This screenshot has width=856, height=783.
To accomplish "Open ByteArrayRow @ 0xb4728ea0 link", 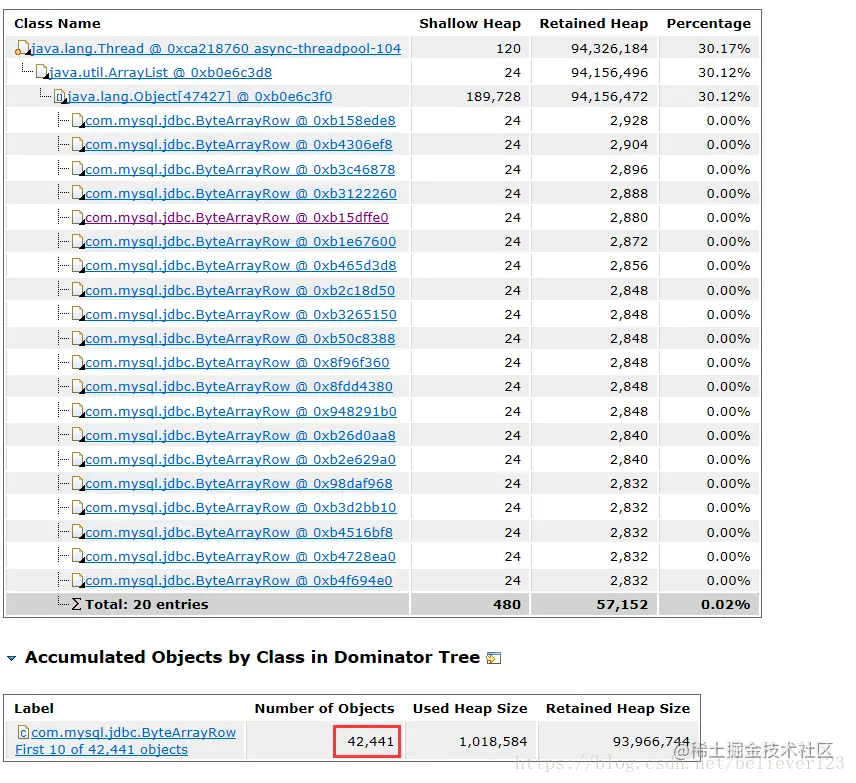I will coord(241,557).
